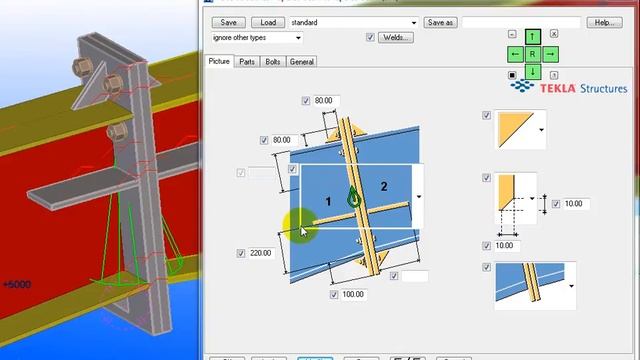Screen dimensions: 640x360
Task: Expand the chamfer dimension type dropdown arrow
Action: point(532,199)
